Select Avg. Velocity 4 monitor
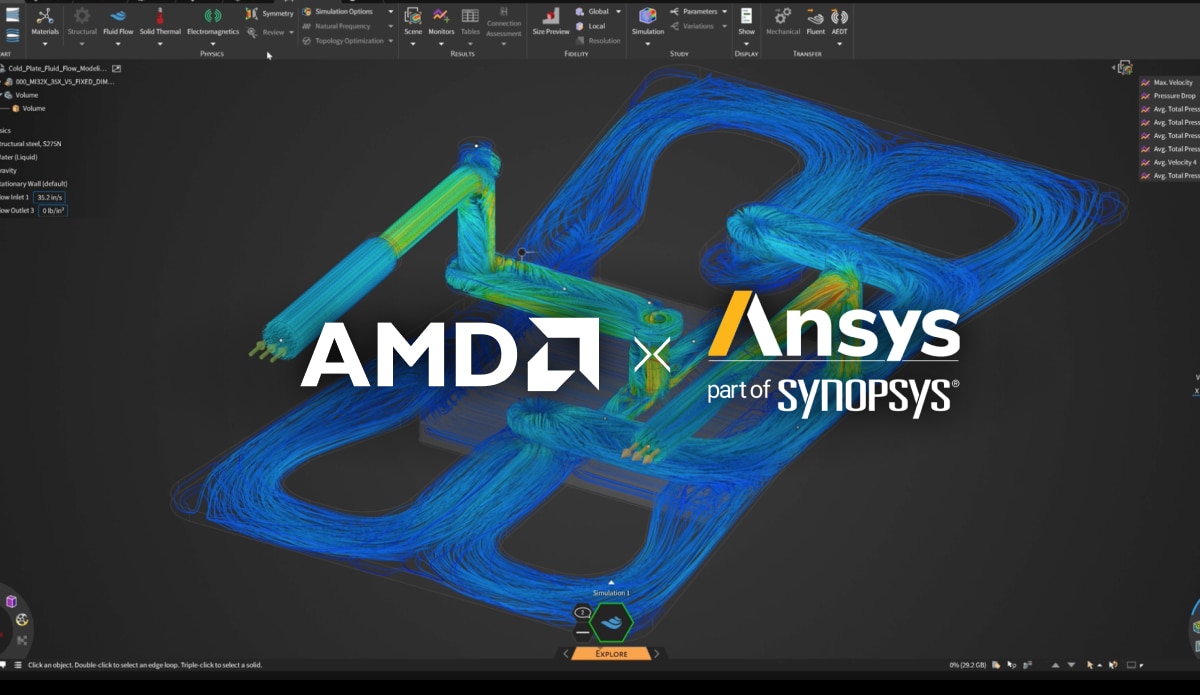The width and height of the screenshot is (1200, 695). (x=1175, y=162)
